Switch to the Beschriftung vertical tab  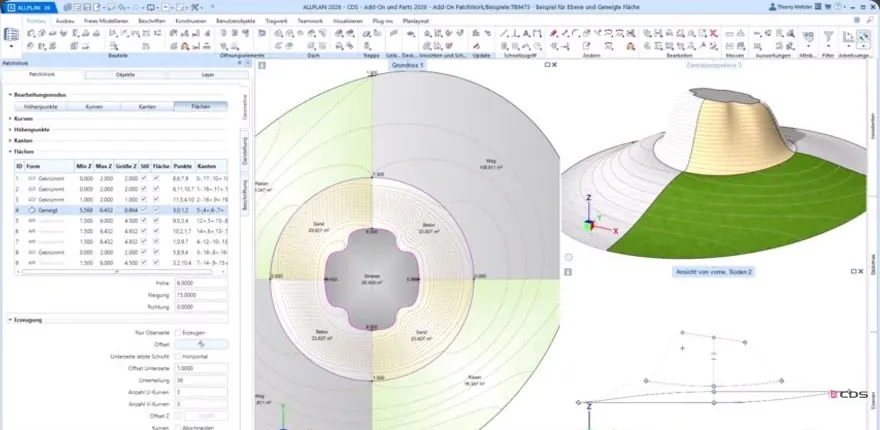point(244,195)
